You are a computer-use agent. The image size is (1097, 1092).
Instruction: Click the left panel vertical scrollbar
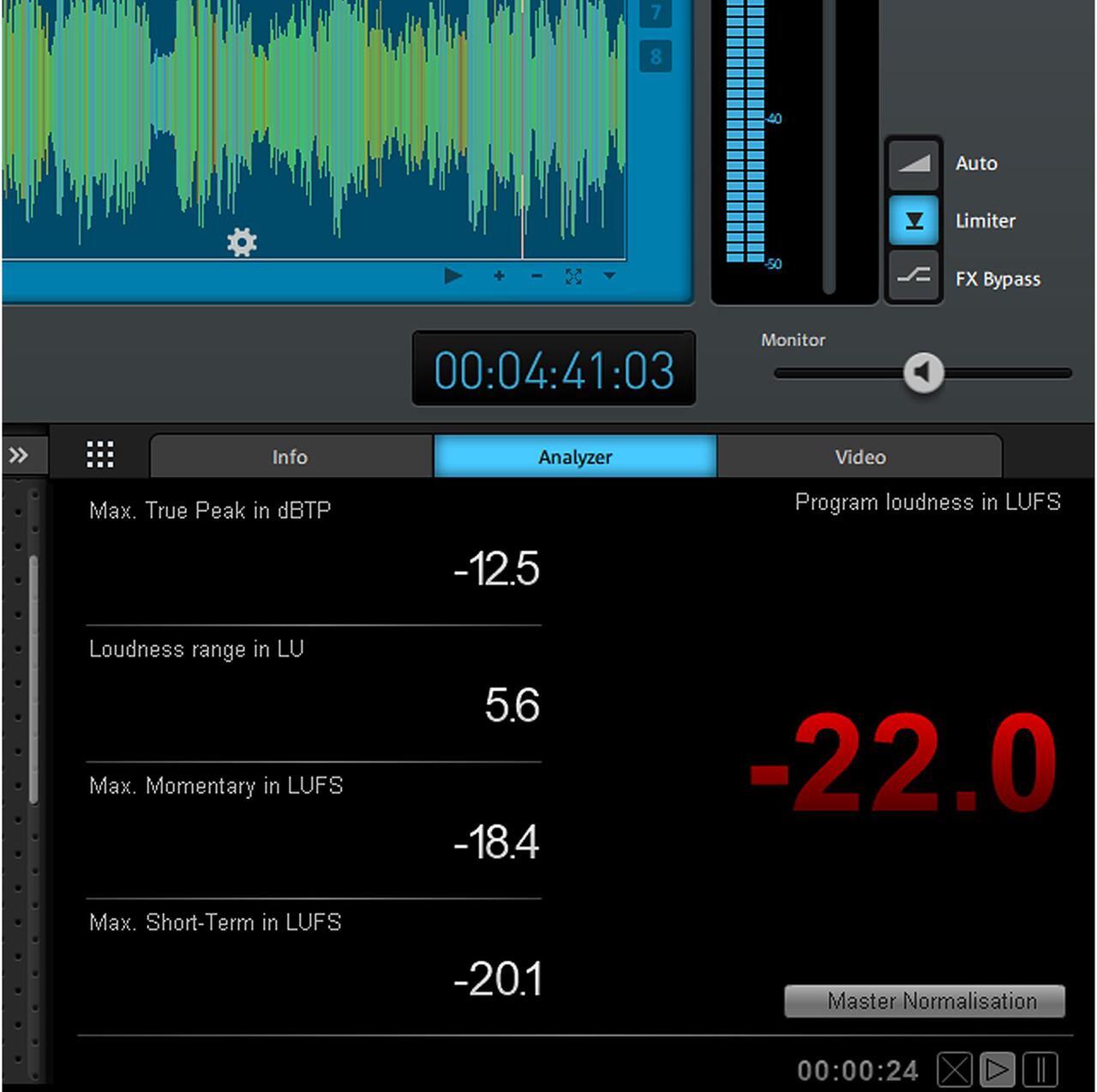[33, 679]
